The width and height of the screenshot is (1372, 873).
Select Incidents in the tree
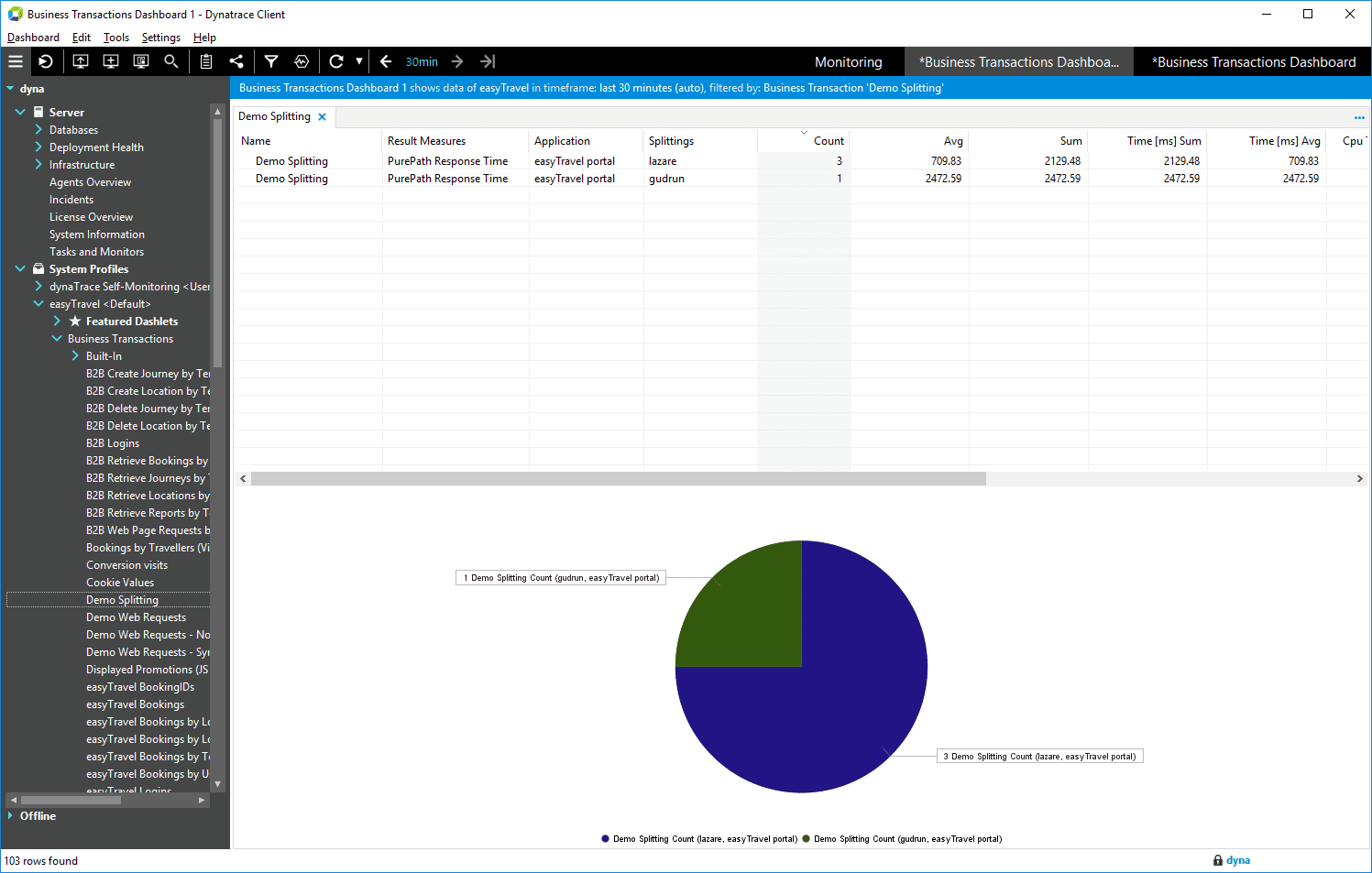71,200
